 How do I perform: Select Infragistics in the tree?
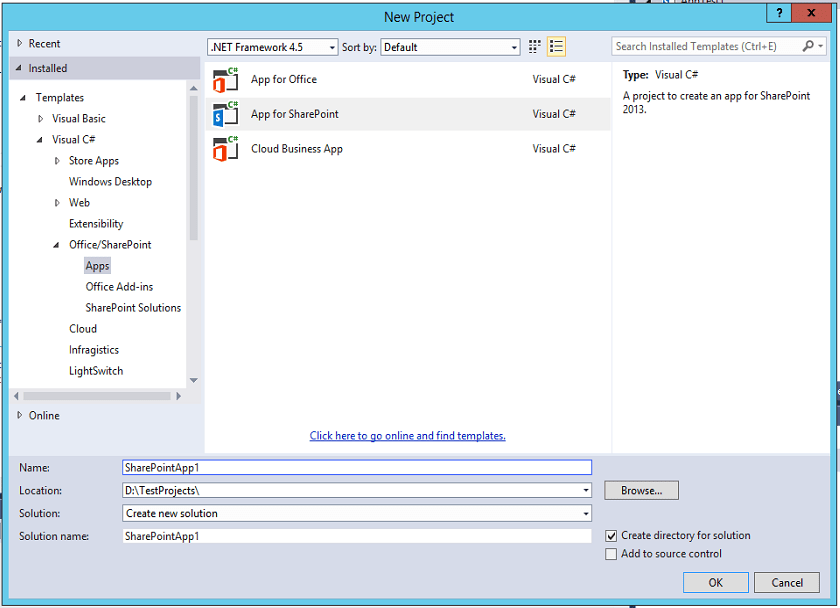pos(94,350)
